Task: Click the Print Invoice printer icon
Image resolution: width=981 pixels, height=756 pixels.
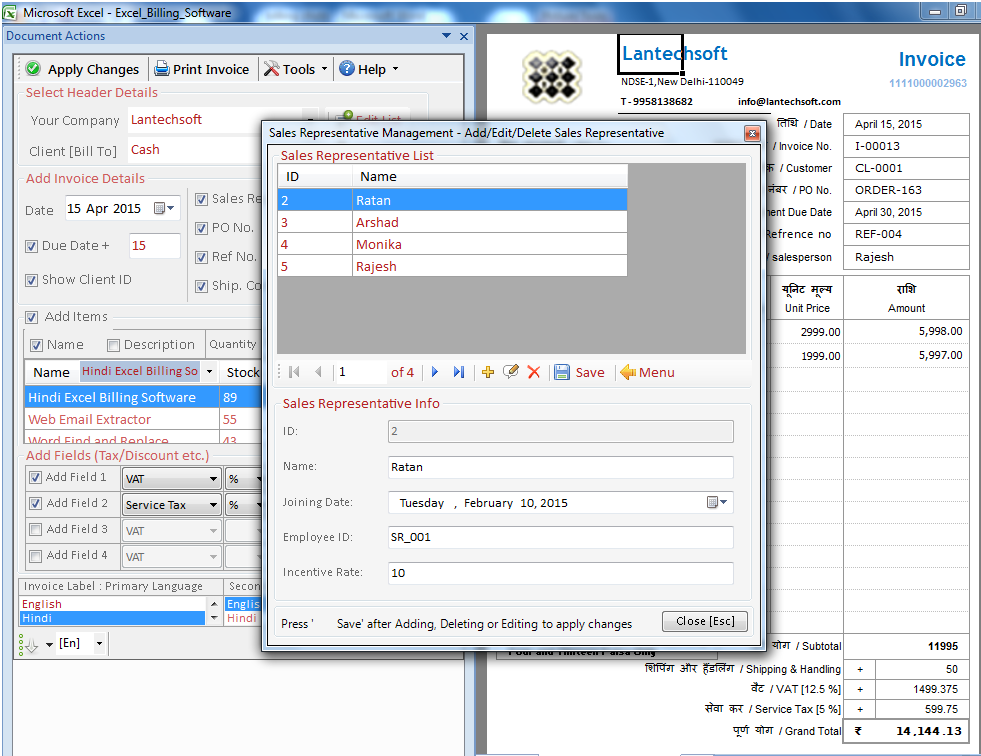Action: (x=162, y=69)
